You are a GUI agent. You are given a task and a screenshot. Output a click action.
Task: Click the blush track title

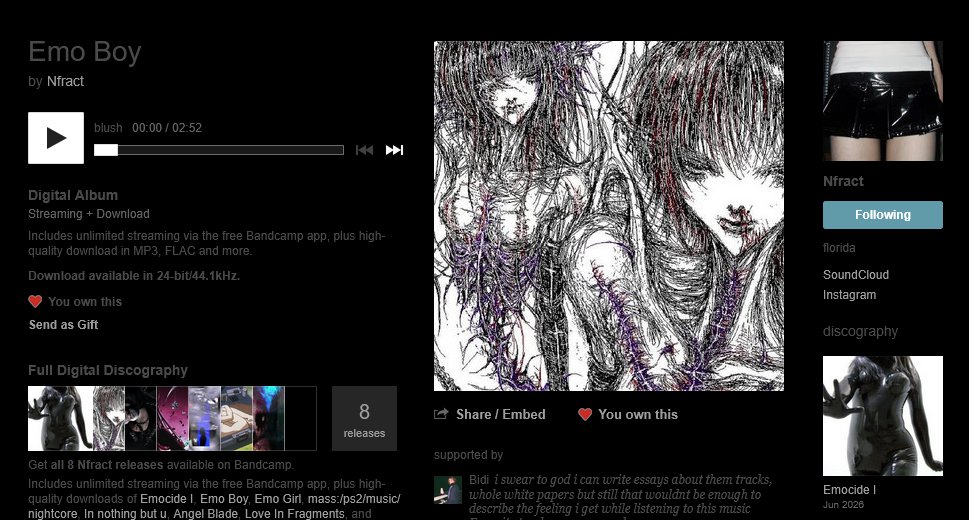click(x=108, y=128)
